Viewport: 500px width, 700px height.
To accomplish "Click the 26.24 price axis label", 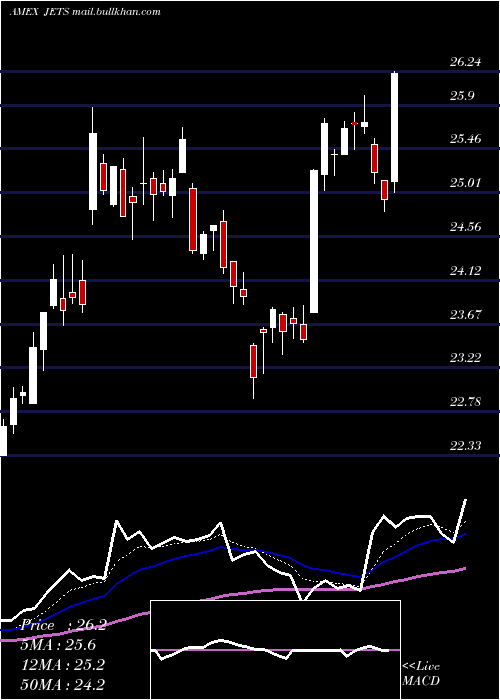I will 465,62.
